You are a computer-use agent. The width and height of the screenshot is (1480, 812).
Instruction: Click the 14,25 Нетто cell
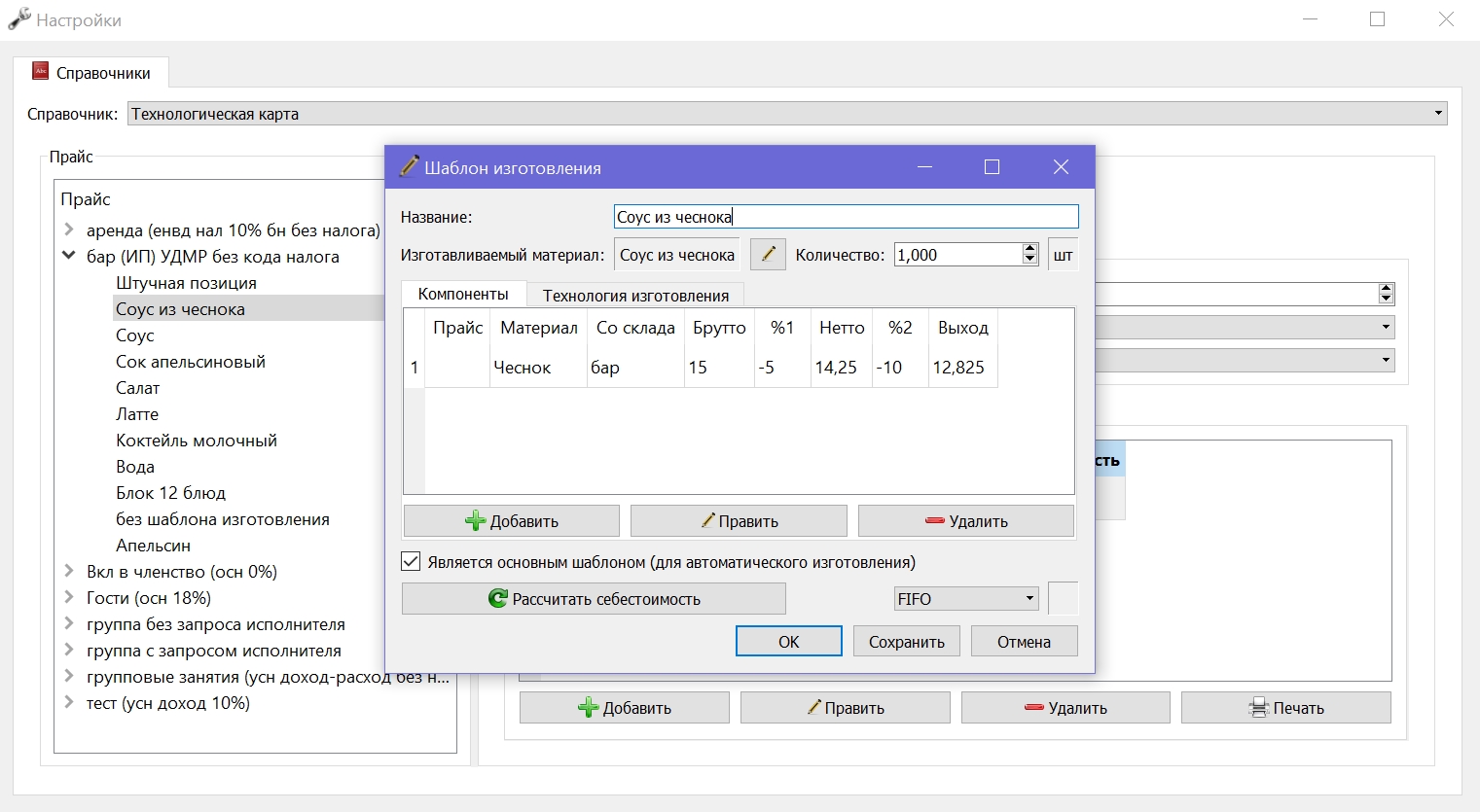click(x=842, y=368)
